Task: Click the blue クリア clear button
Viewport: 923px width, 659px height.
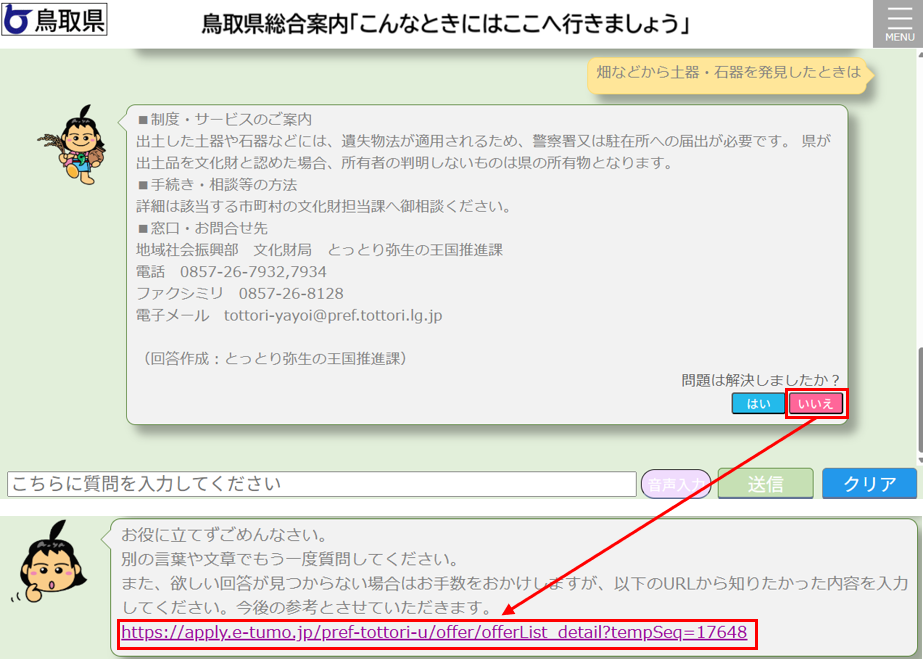Action: pyautogui.click(x=869, y=484)
